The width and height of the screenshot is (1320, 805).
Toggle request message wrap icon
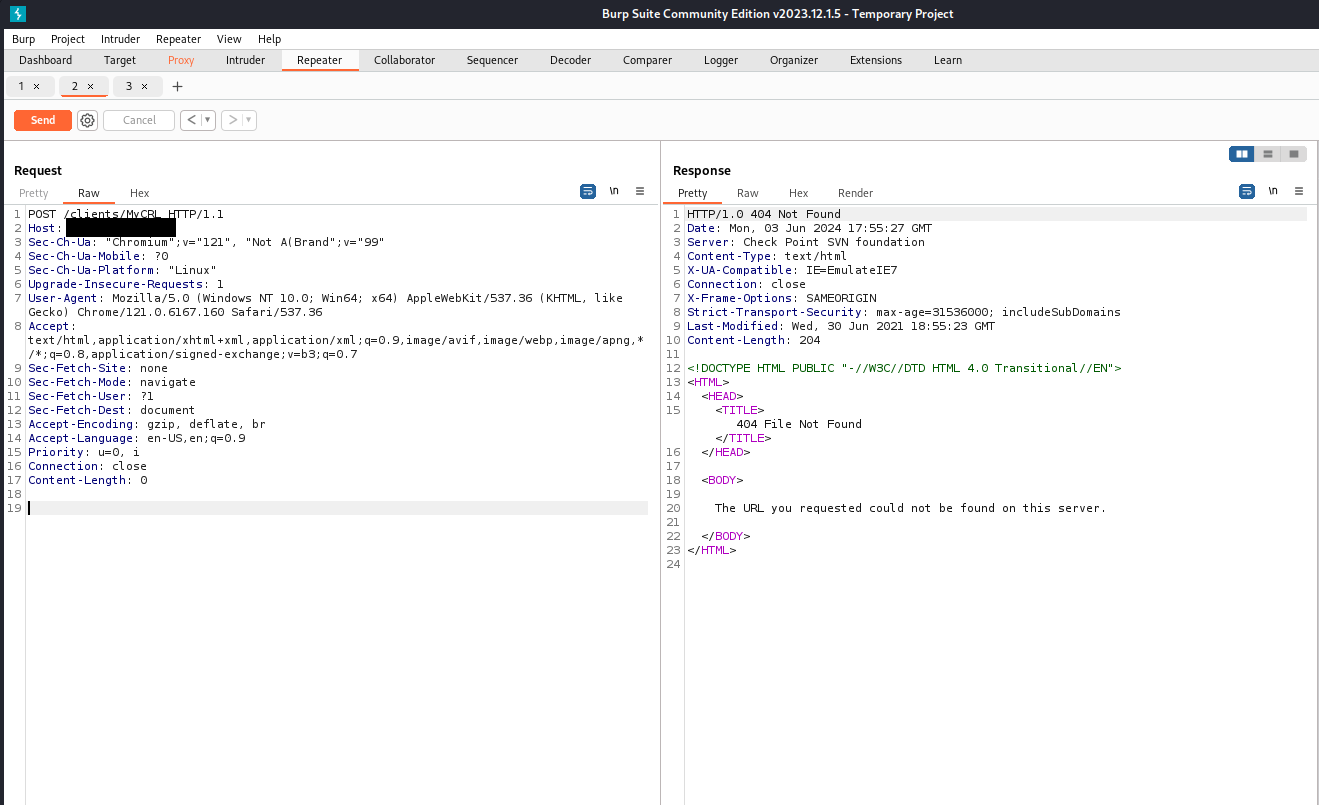point(588,191)
